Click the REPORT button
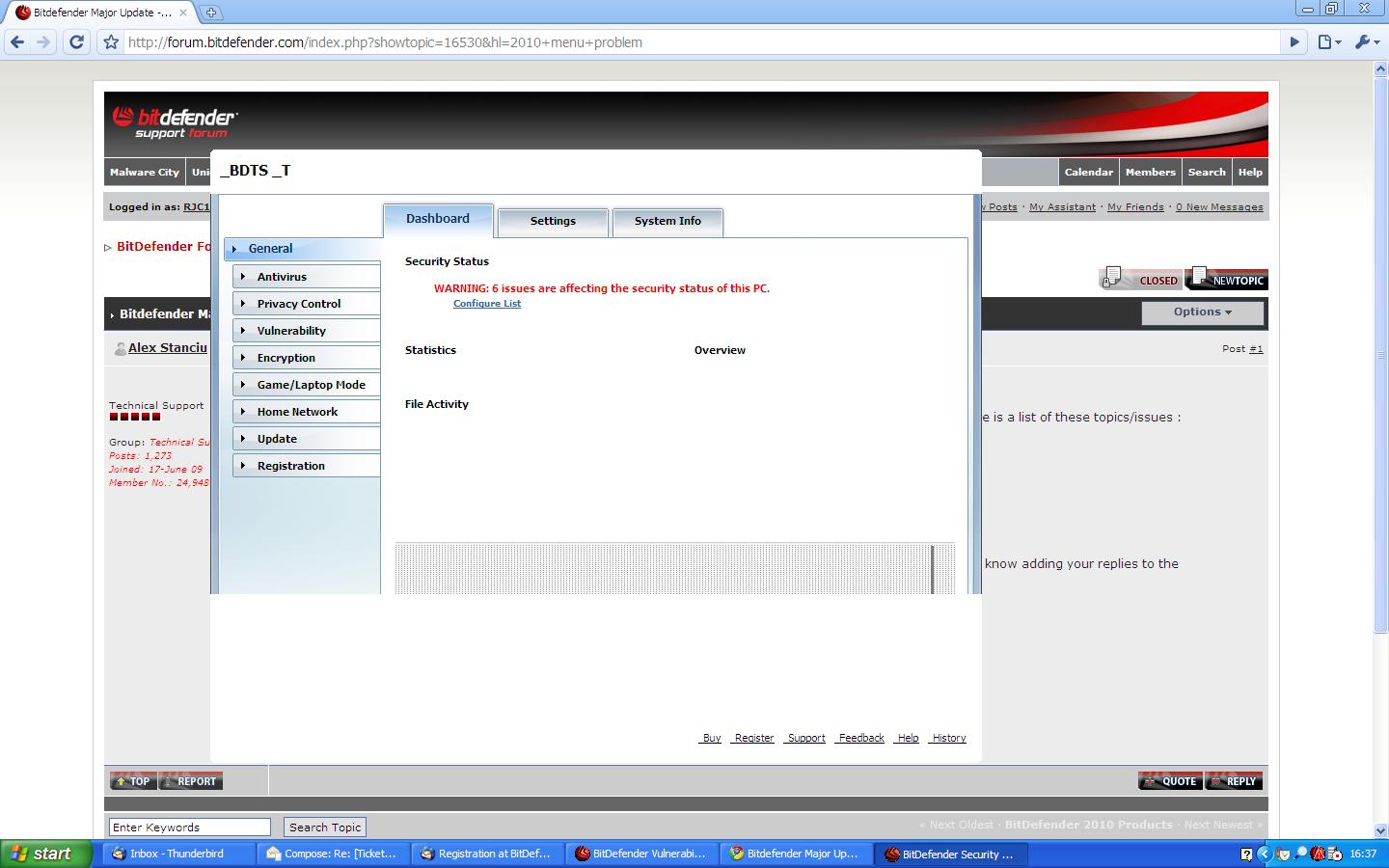 pos(191,781)
